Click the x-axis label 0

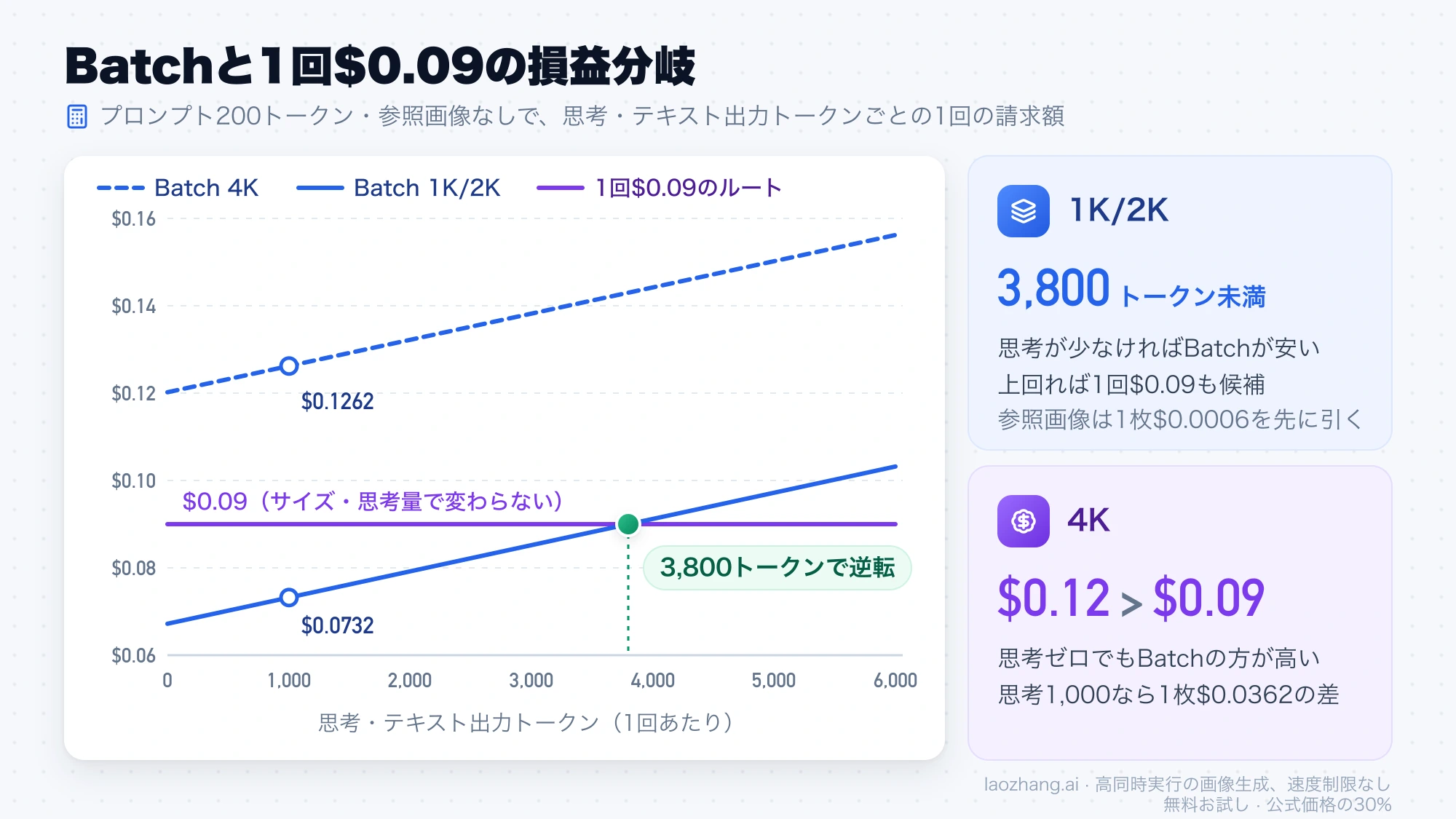pyautogui.click(x=167, y=681)
